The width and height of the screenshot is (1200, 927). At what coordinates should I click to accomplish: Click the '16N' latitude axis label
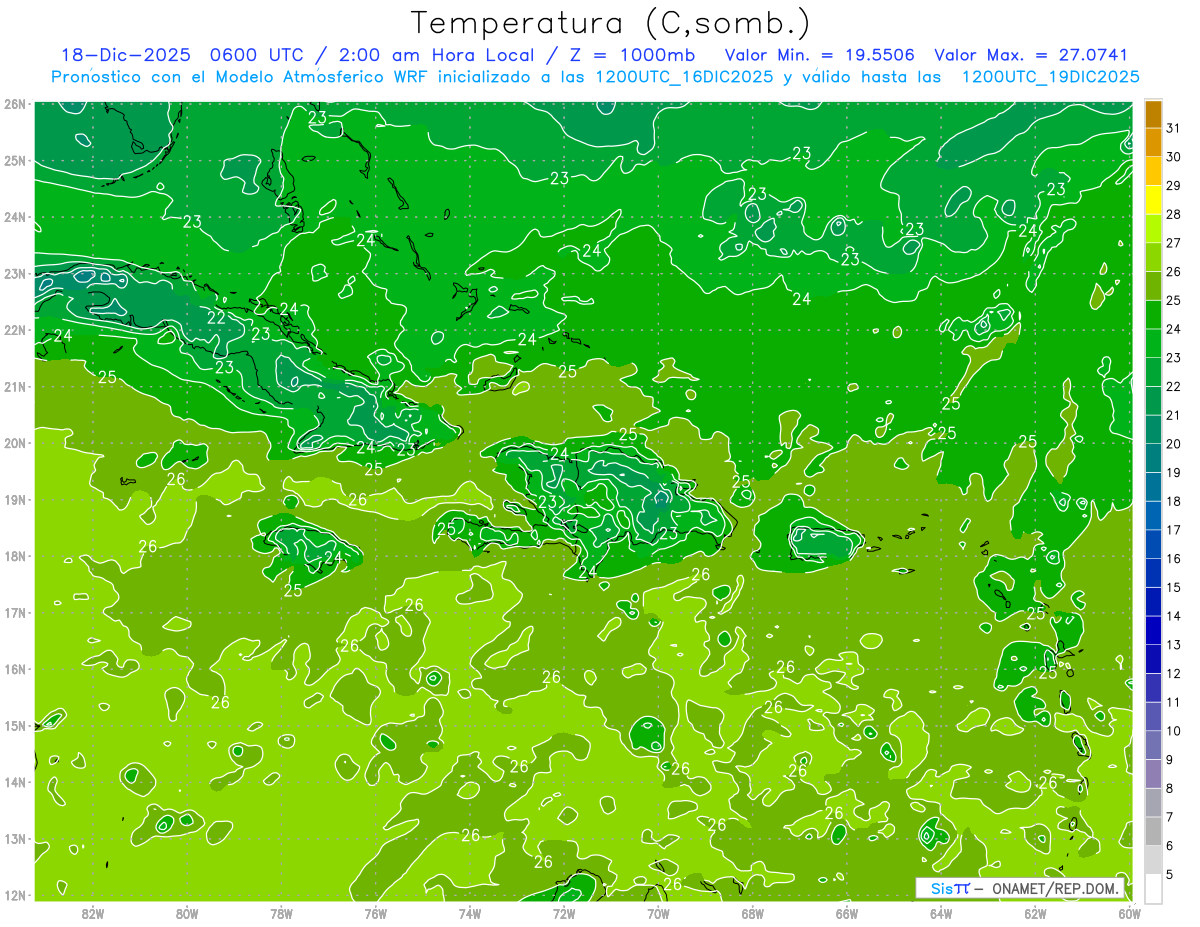15,669
